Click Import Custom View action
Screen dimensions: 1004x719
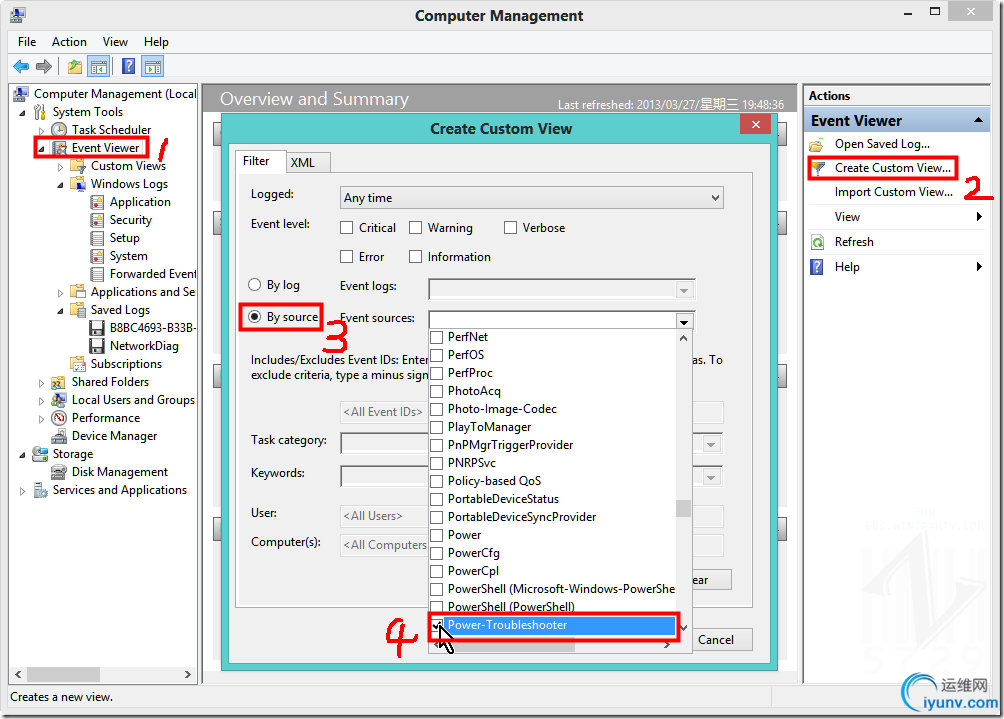(x=893, y=192)
